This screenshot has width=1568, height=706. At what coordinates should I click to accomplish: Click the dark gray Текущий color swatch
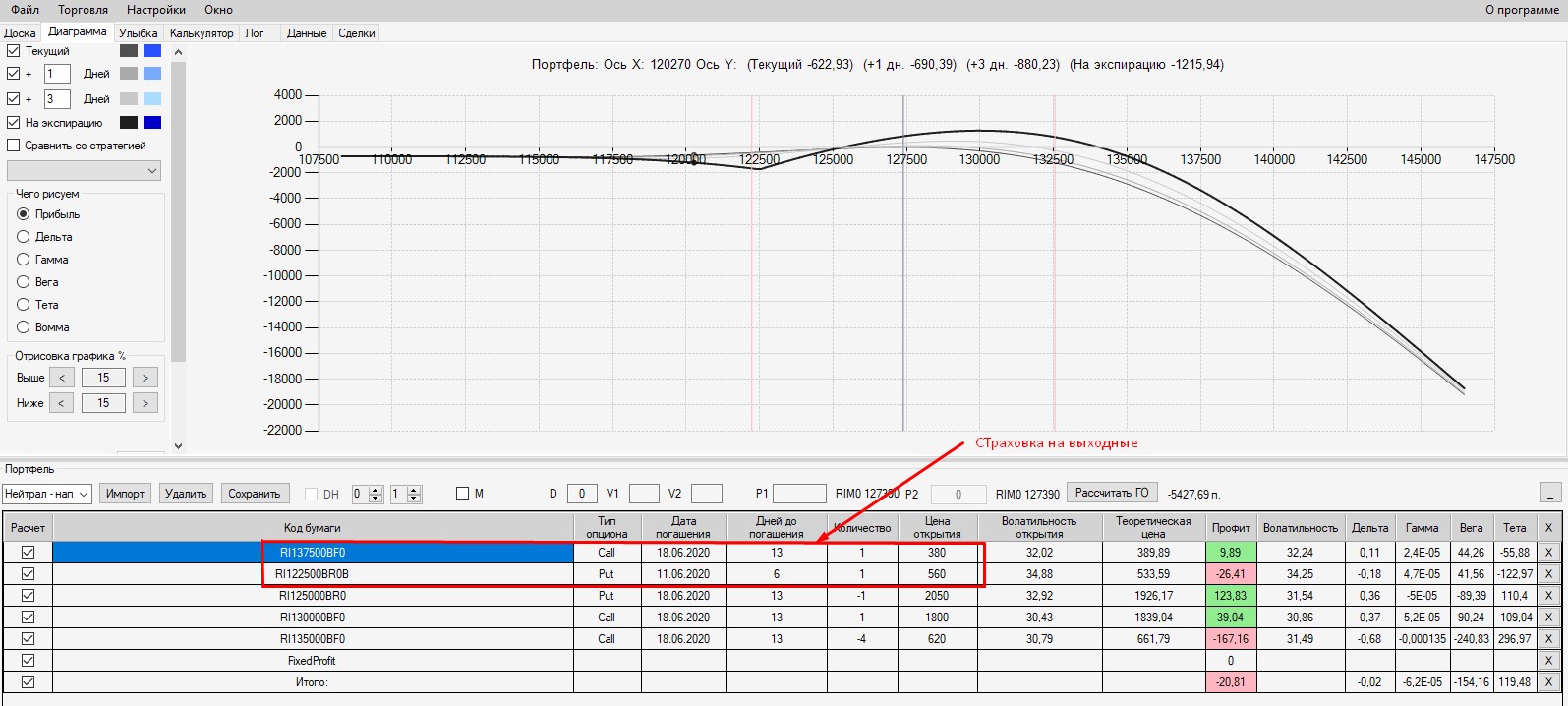(129, 51)
